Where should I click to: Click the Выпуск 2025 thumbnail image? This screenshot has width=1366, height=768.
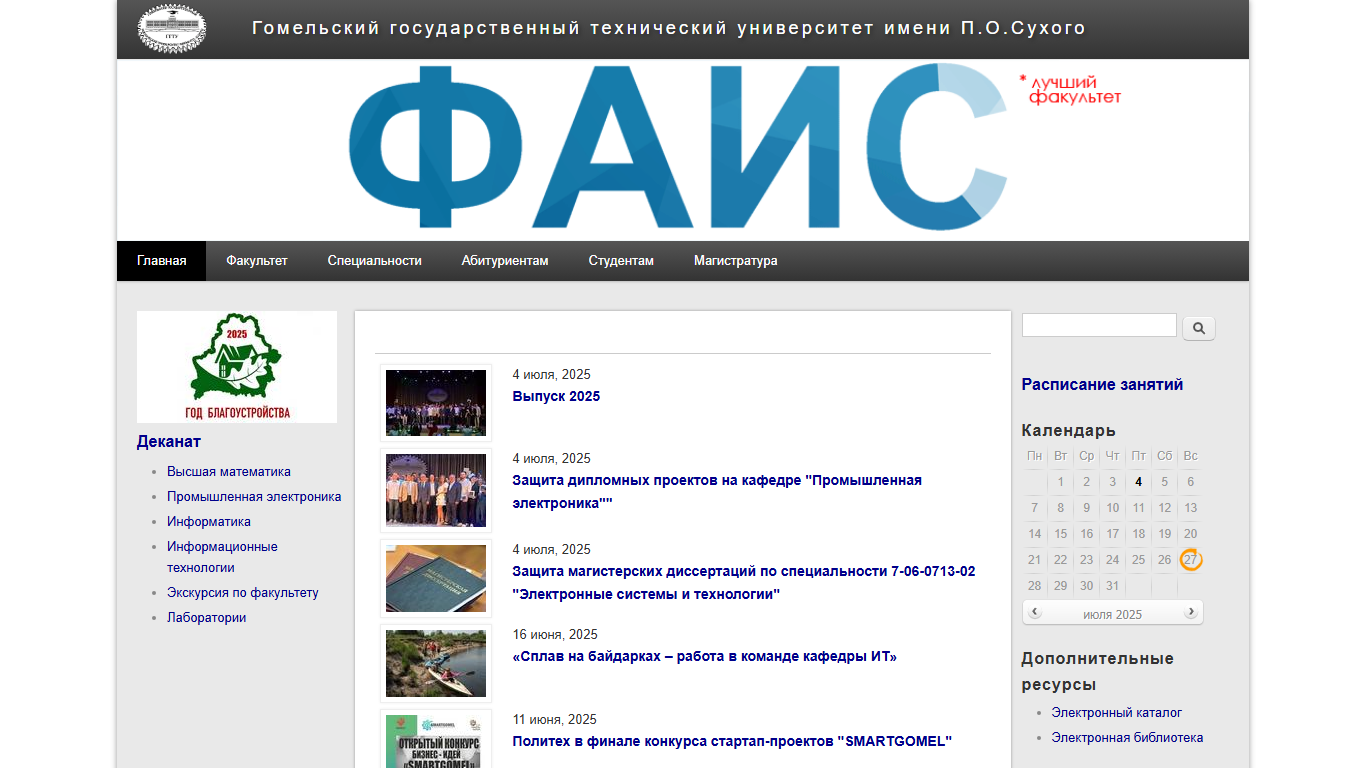coord(436,403)
